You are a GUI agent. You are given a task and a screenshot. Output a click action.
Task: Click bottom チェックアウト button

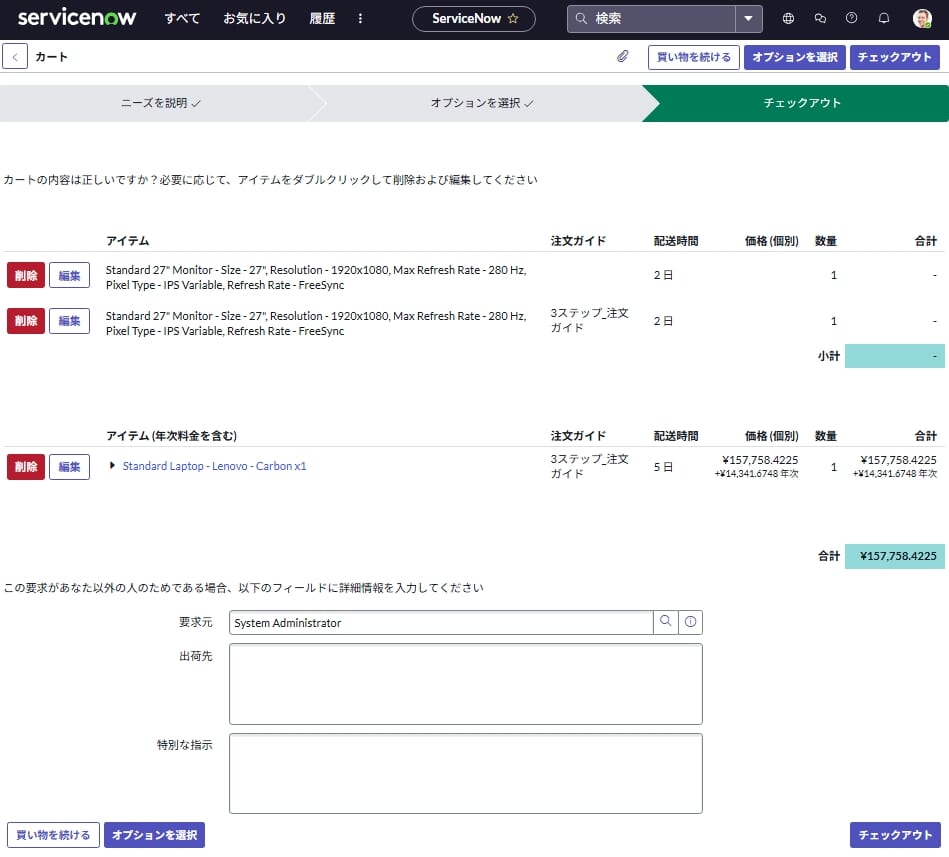pyautogui.click(x=895, y=835)
